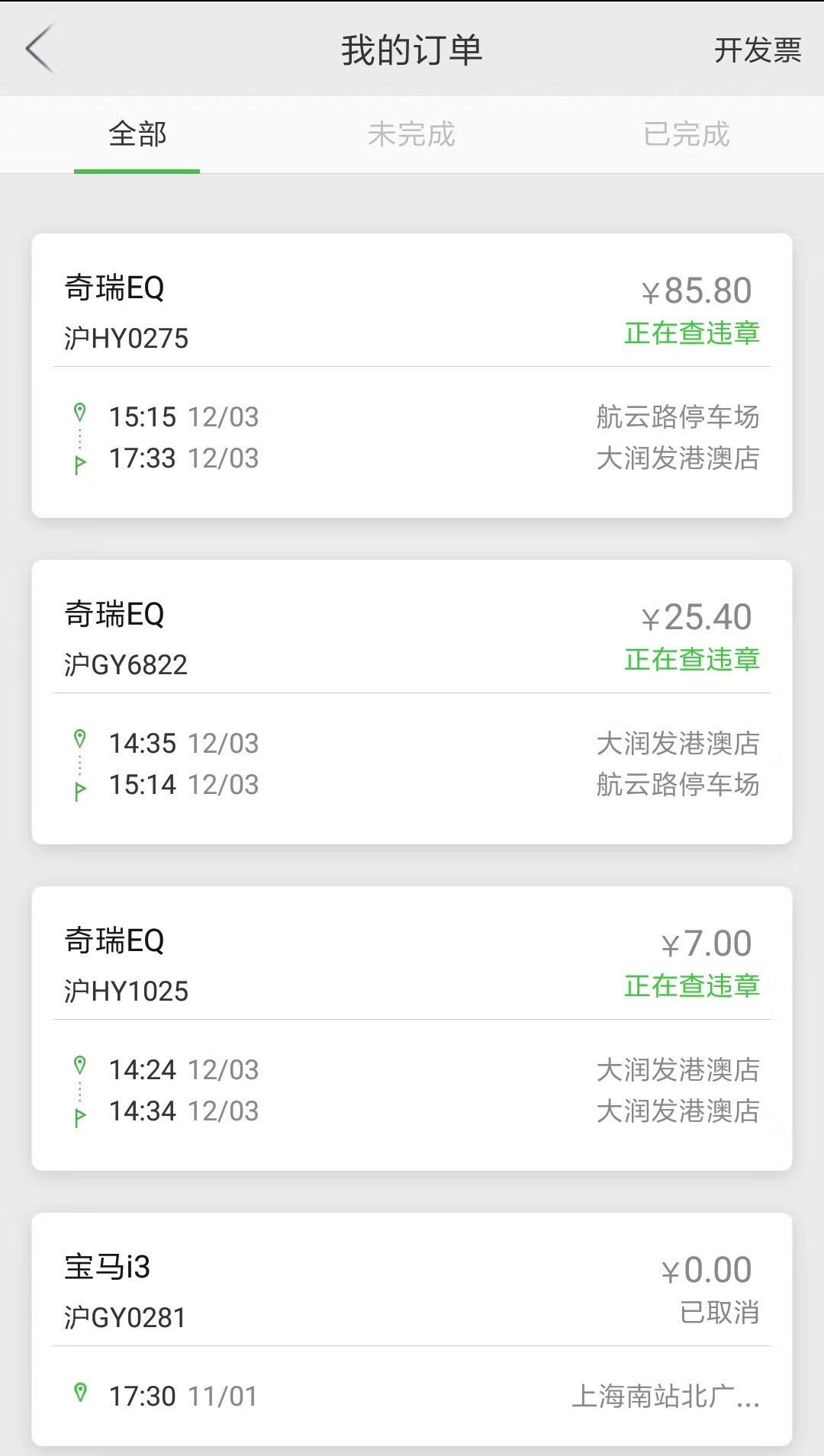Tap 正在查违章 status on ¥85.80 order
824x1456 pixels.
coord(691,333)
